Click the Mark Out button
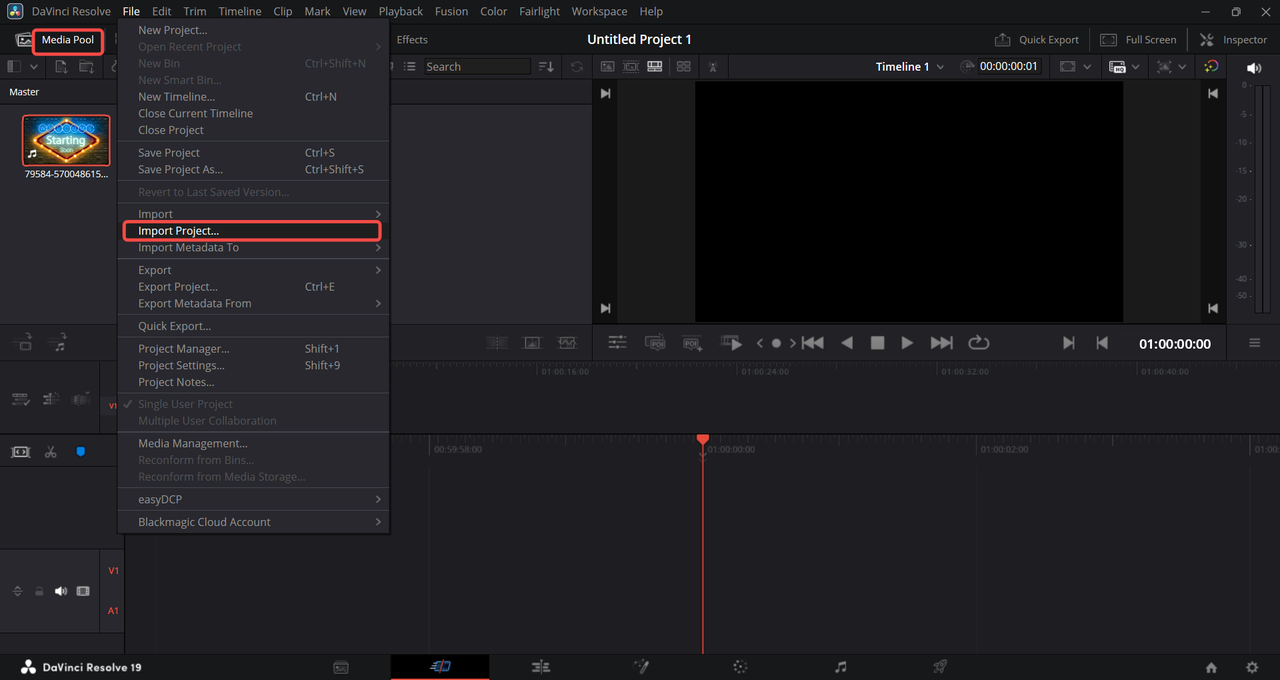This screenshot has height=680, width=1280. tap(1102, 343)
